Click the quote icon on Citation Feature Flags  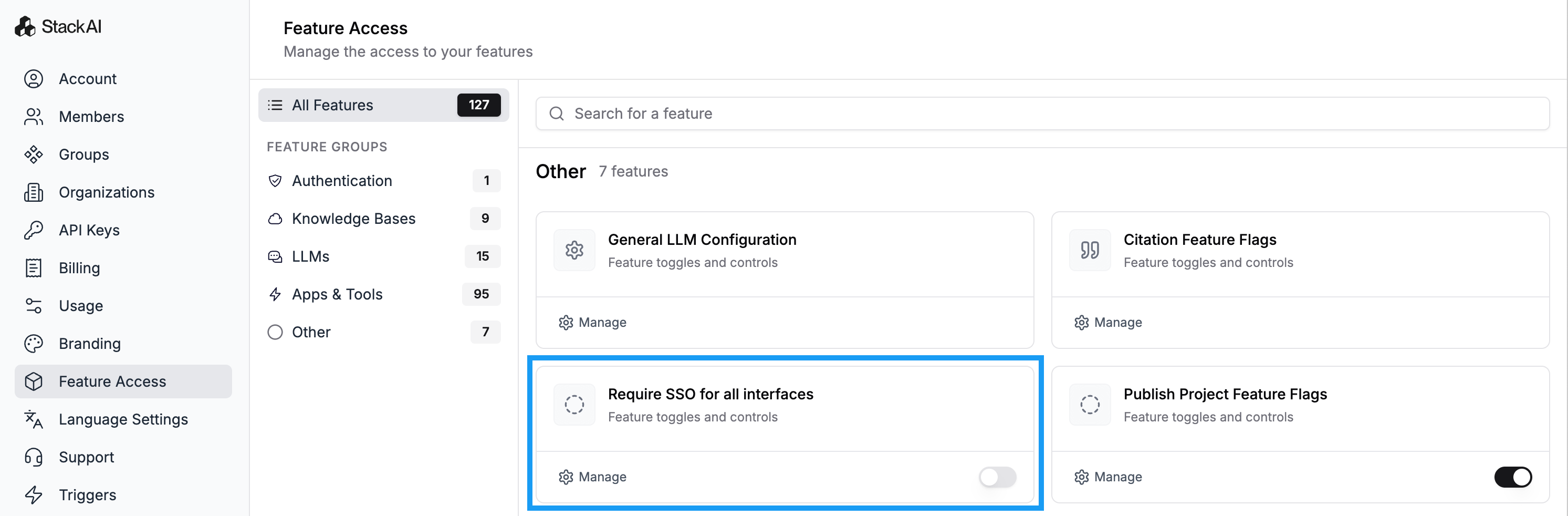click(x=1089, y=250)
